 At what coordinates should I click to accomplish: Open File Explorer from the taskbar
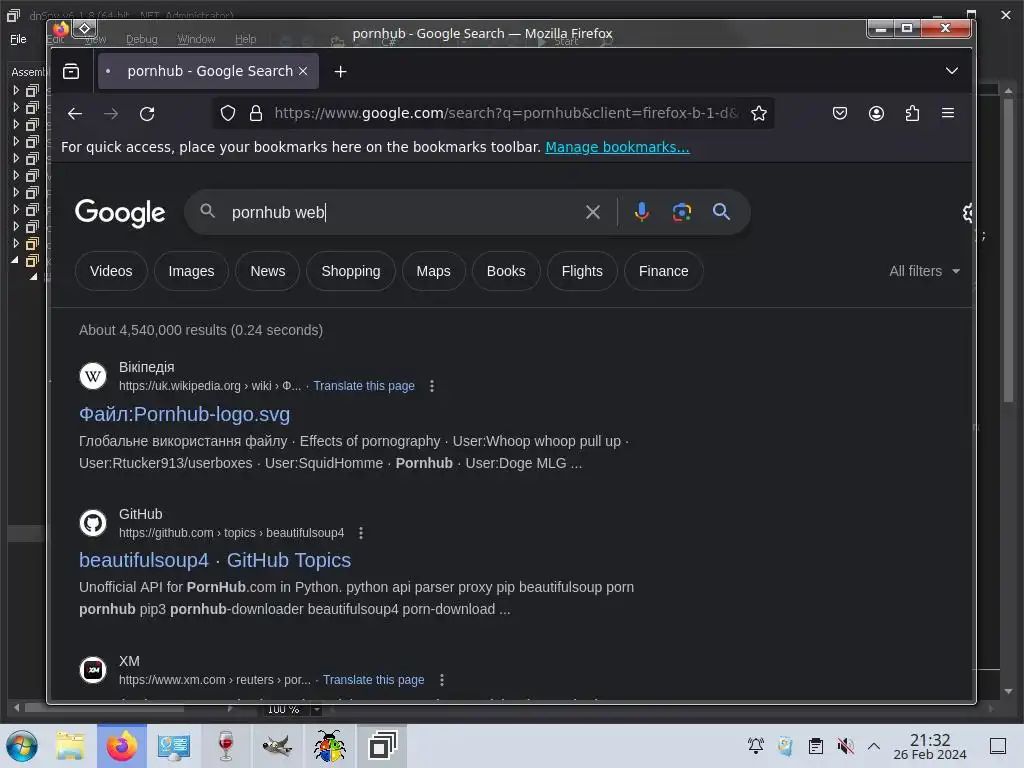(70, 746)
